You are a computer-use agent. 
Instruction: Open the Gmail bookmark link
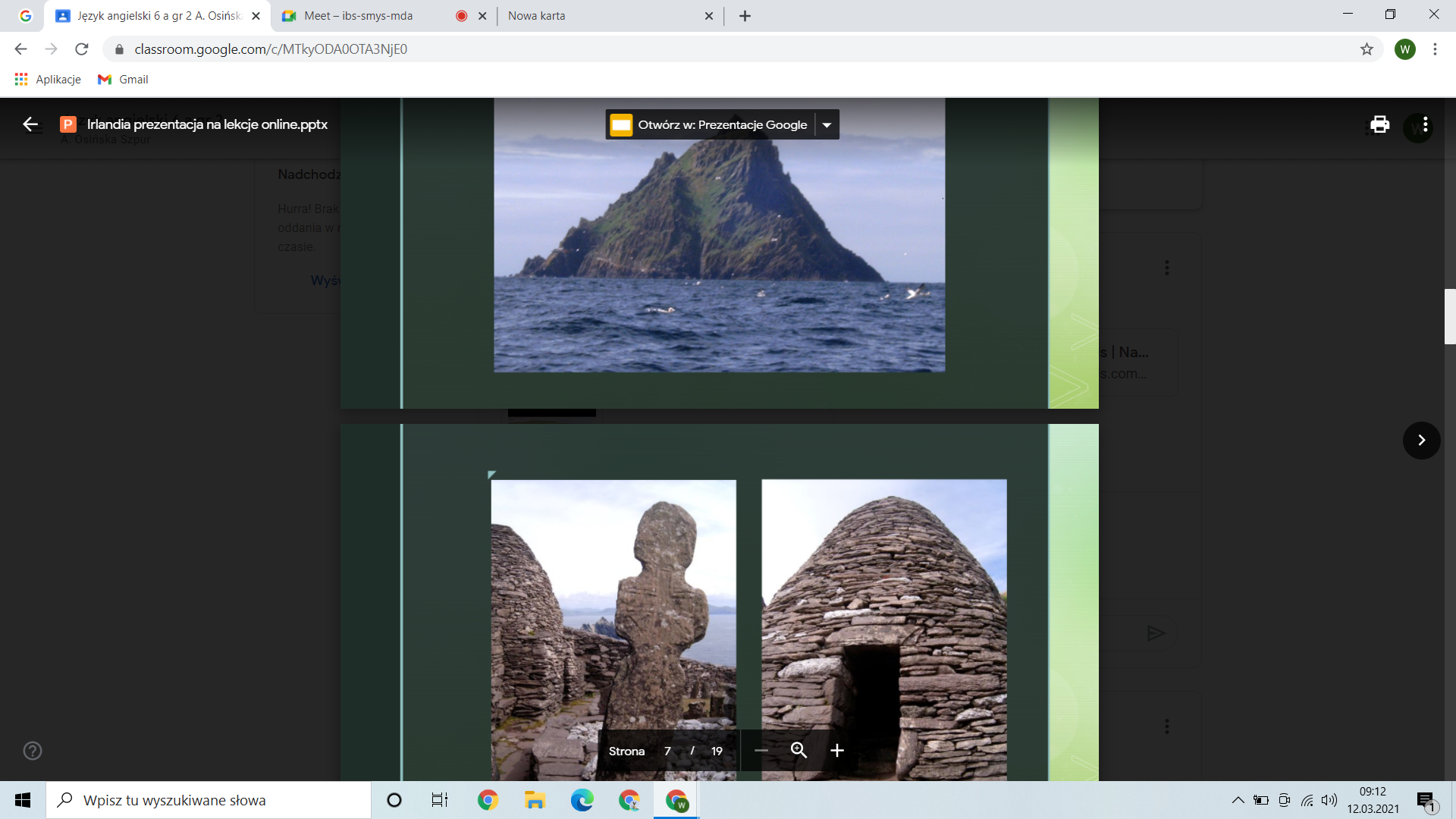point(124,80)
